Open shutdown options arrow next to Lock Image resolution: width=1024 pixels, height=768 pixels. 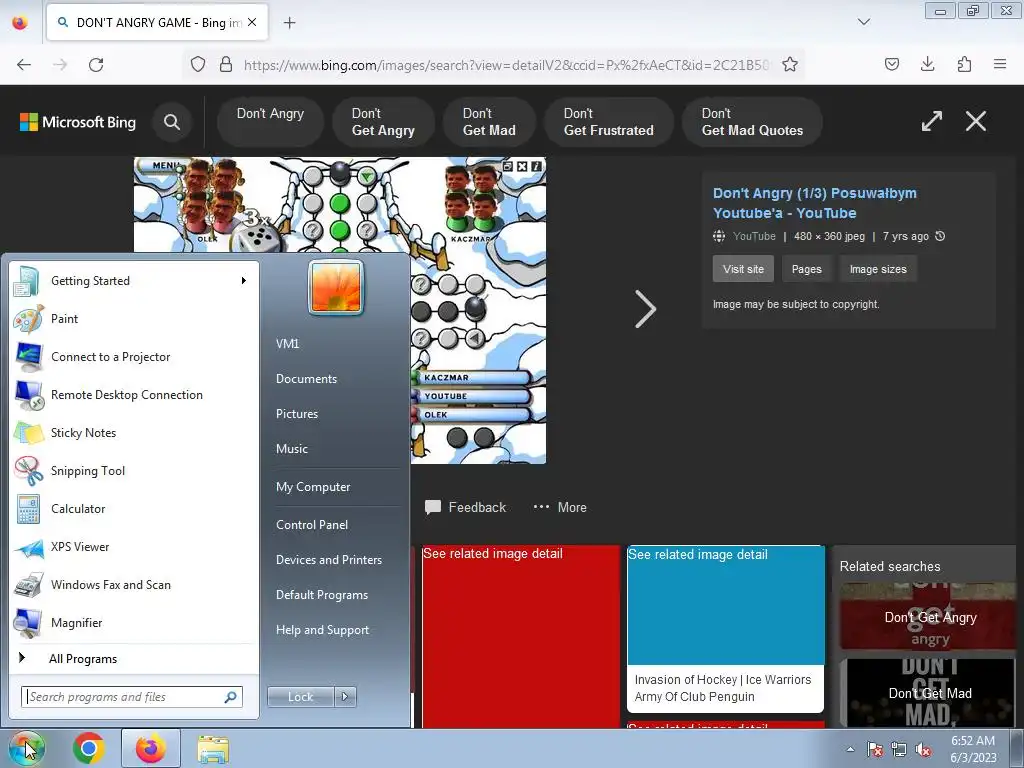(x=345, y=697)
